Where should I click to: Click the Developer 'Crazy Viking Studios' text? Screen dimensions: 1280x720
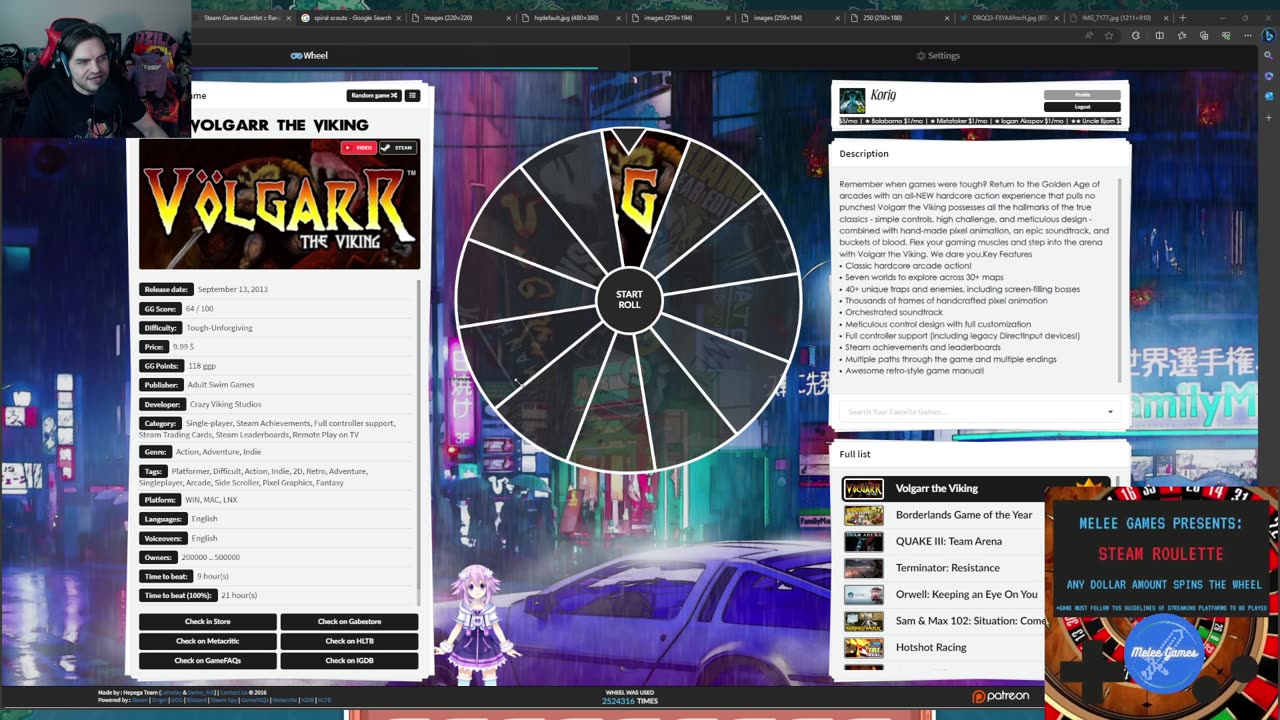[226, 404]
